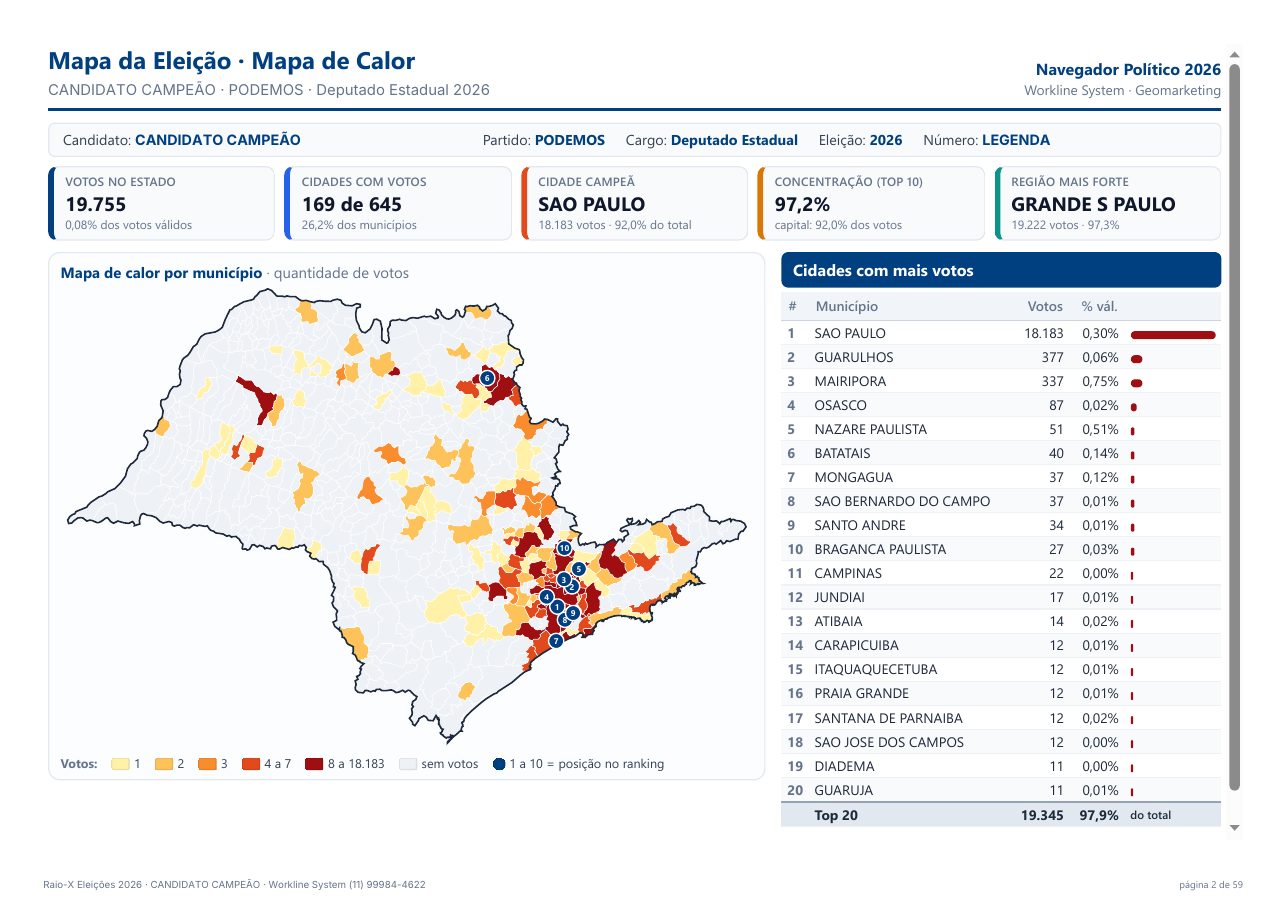Click ranking marker 7 on the map
This screenshot has height=909, width=1287.
(556, 640)
